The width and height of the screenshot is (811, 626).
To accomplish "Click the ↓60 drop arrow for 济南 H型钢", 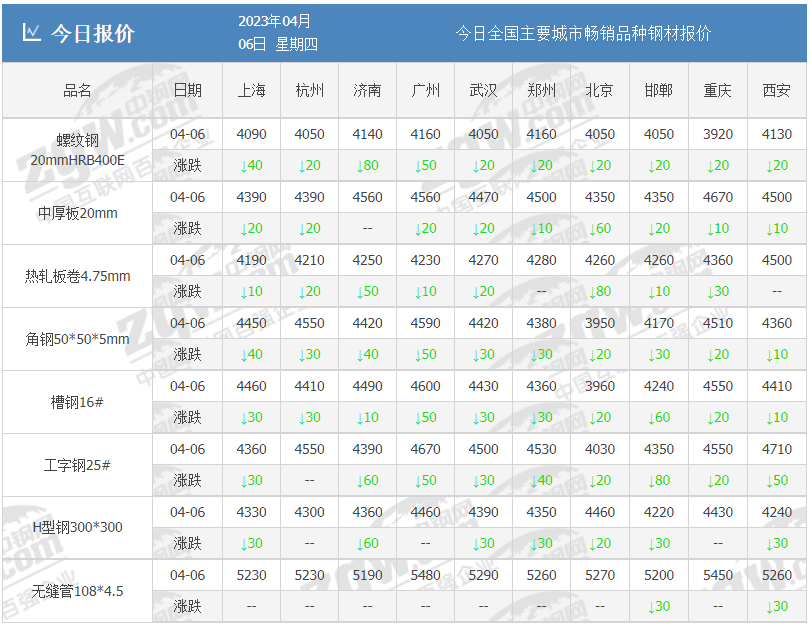I will point(367,543).
